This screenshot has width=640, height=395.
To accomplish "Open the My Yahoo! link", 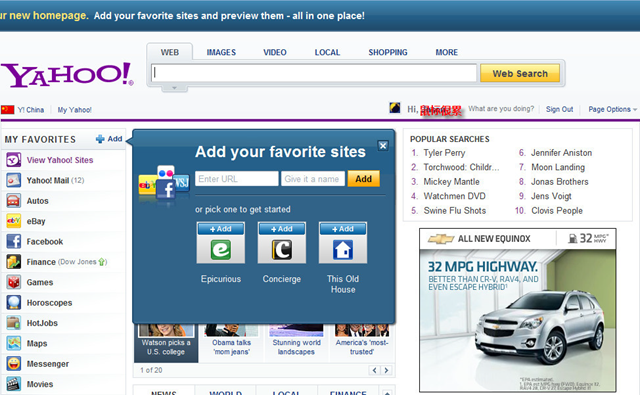I will [75, 110].
